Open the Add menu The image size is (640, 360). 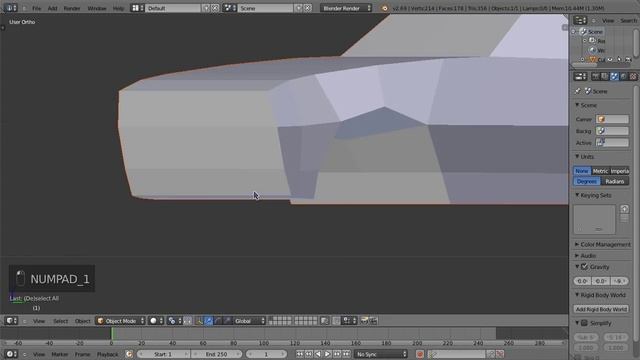(53, 8)
